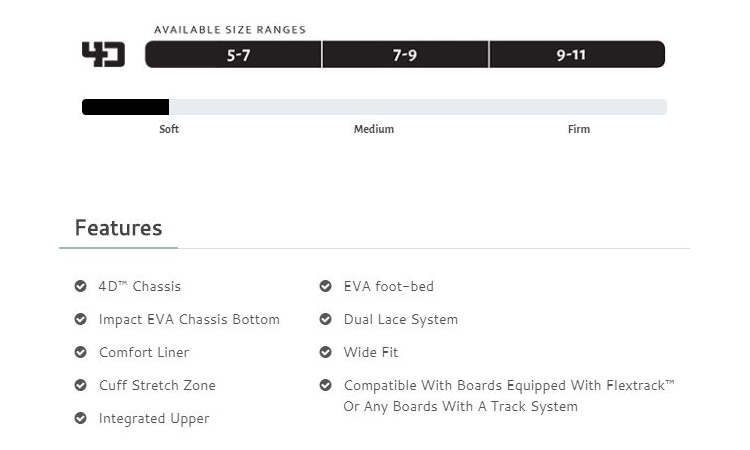
Task: Choose the 7-9 size range
Action: [x=405, y=55]
